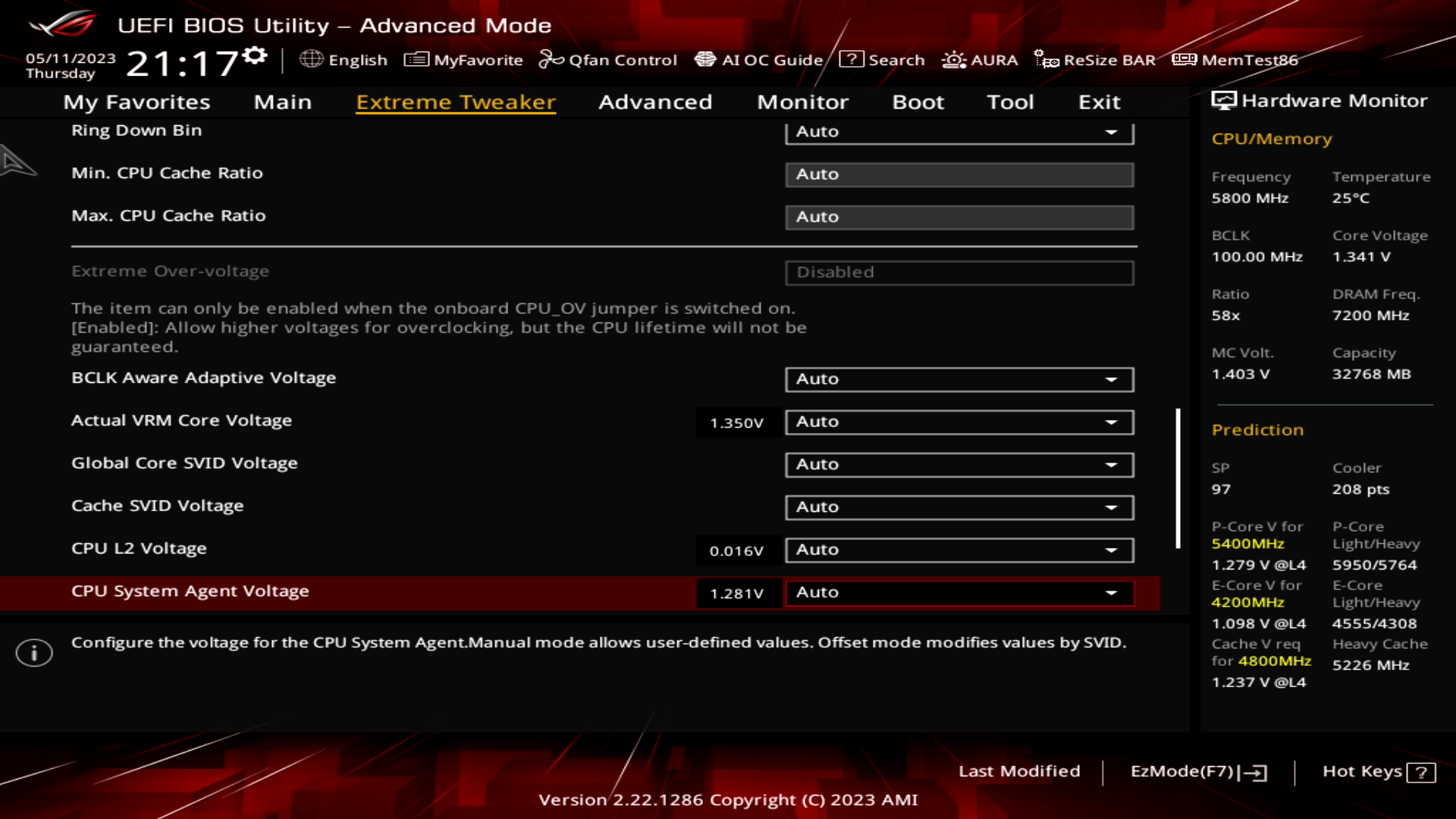Click the settings gear next to the clock
The width and height of the screenshot is (1456, 819).
pos(256,55)
